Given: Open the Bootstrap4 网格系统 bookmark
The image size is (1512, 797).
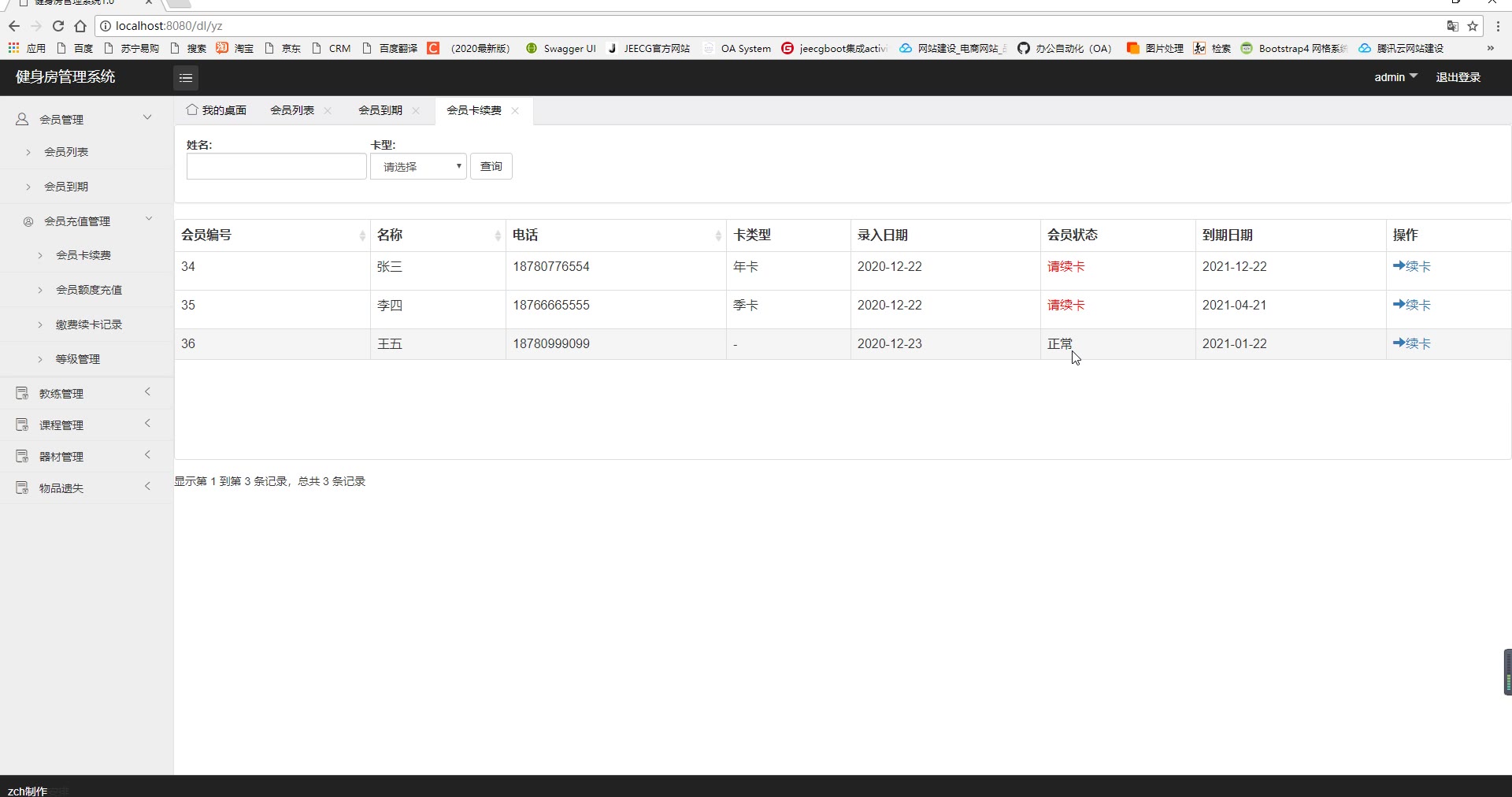Looking at the screenshot, I should (1294, 48).
